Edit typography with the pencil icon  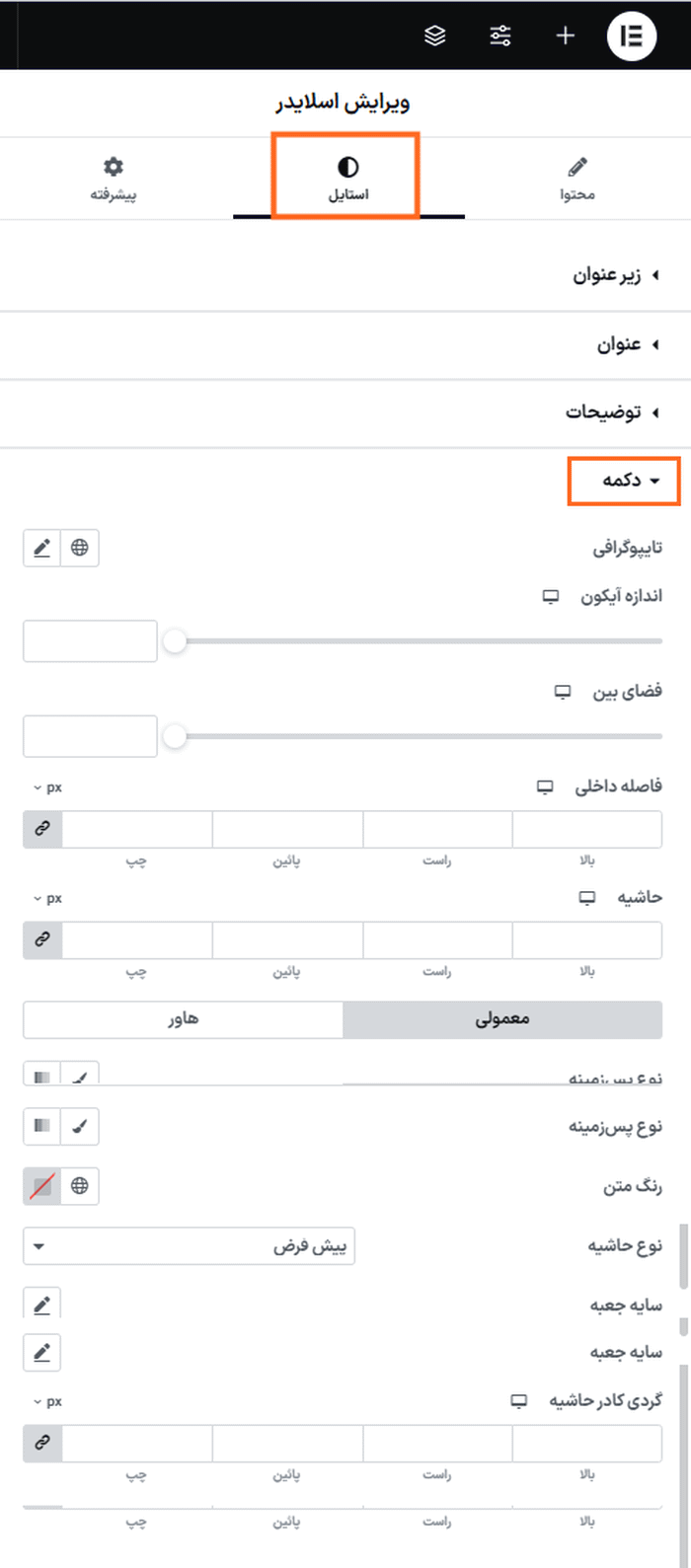click(40, 548)
